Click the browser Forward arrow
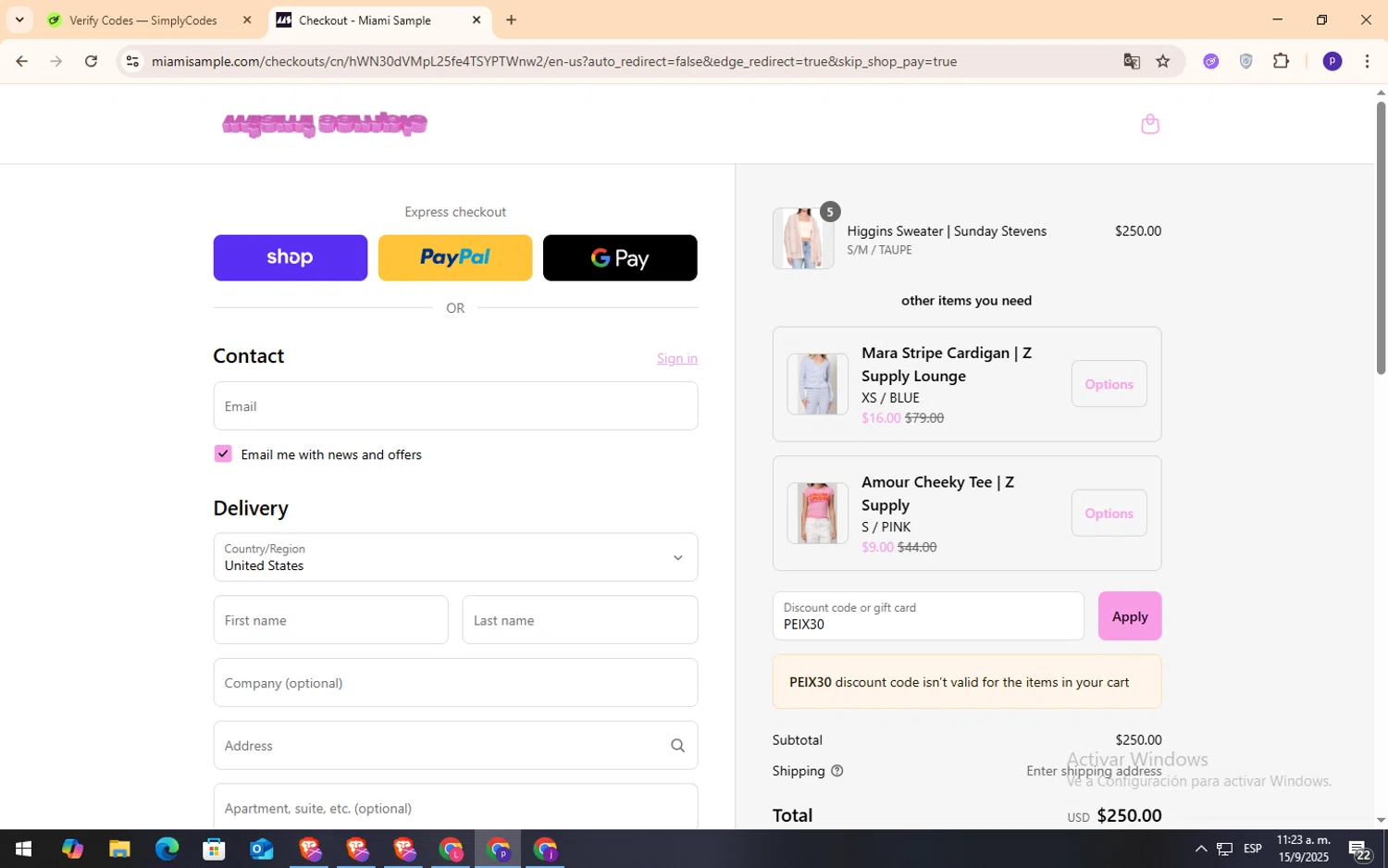This screenshot has width=1388, height=868. [56, 61]
